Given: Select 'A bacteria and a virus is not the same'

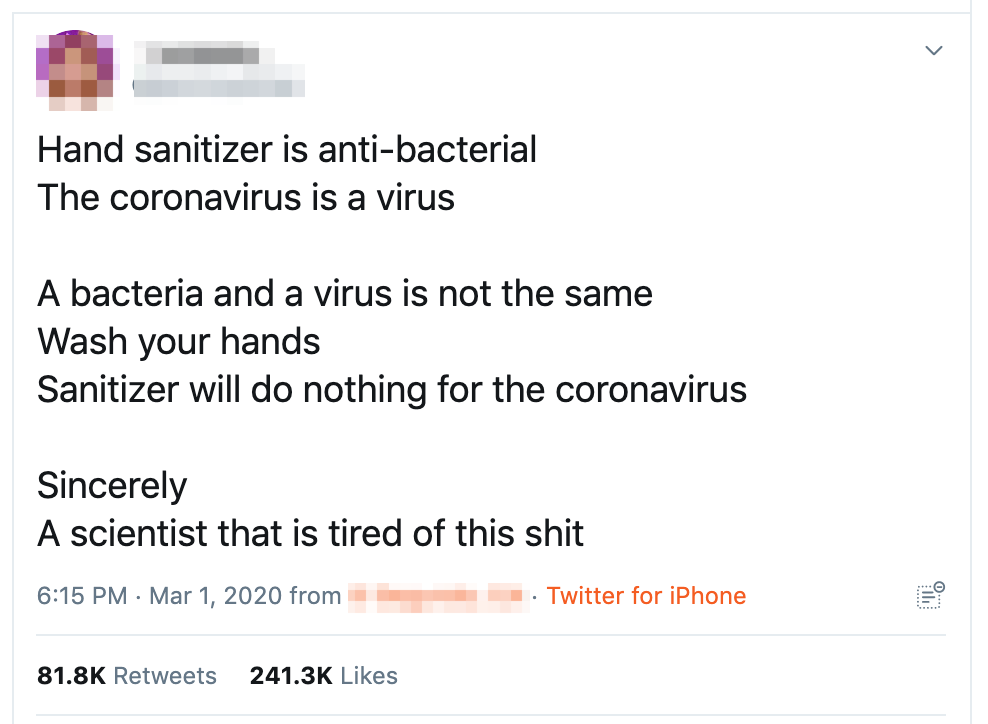Looking at the screenshot, I should point(345,294).
